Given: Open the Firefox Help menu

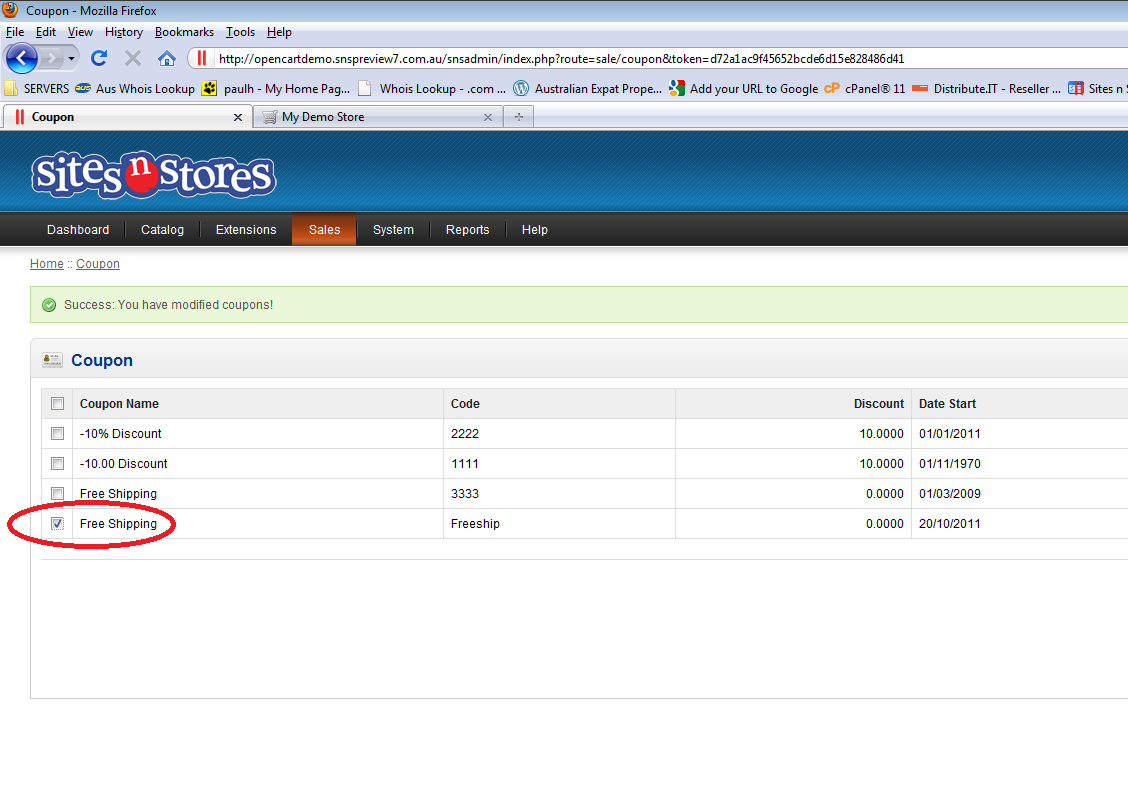Looking at the screenshot, I should point(279,32).
